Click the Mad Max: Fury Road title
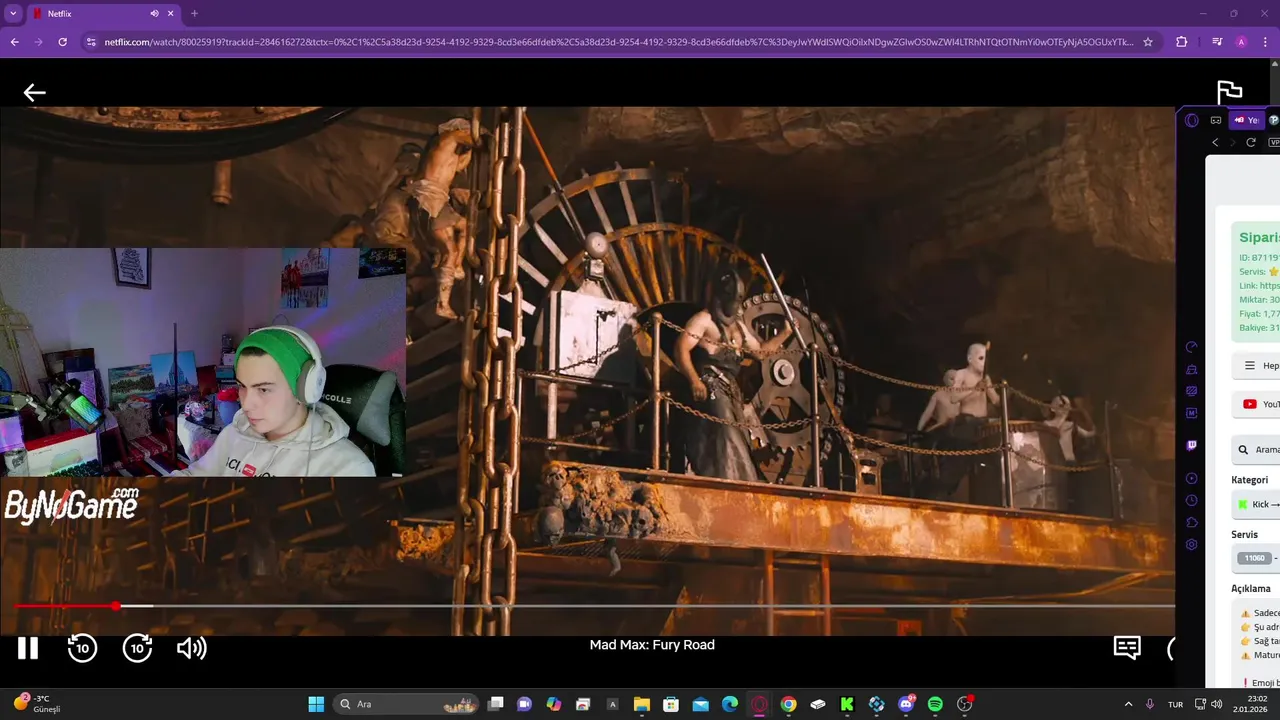1280x720 pixels. (652, 645)
